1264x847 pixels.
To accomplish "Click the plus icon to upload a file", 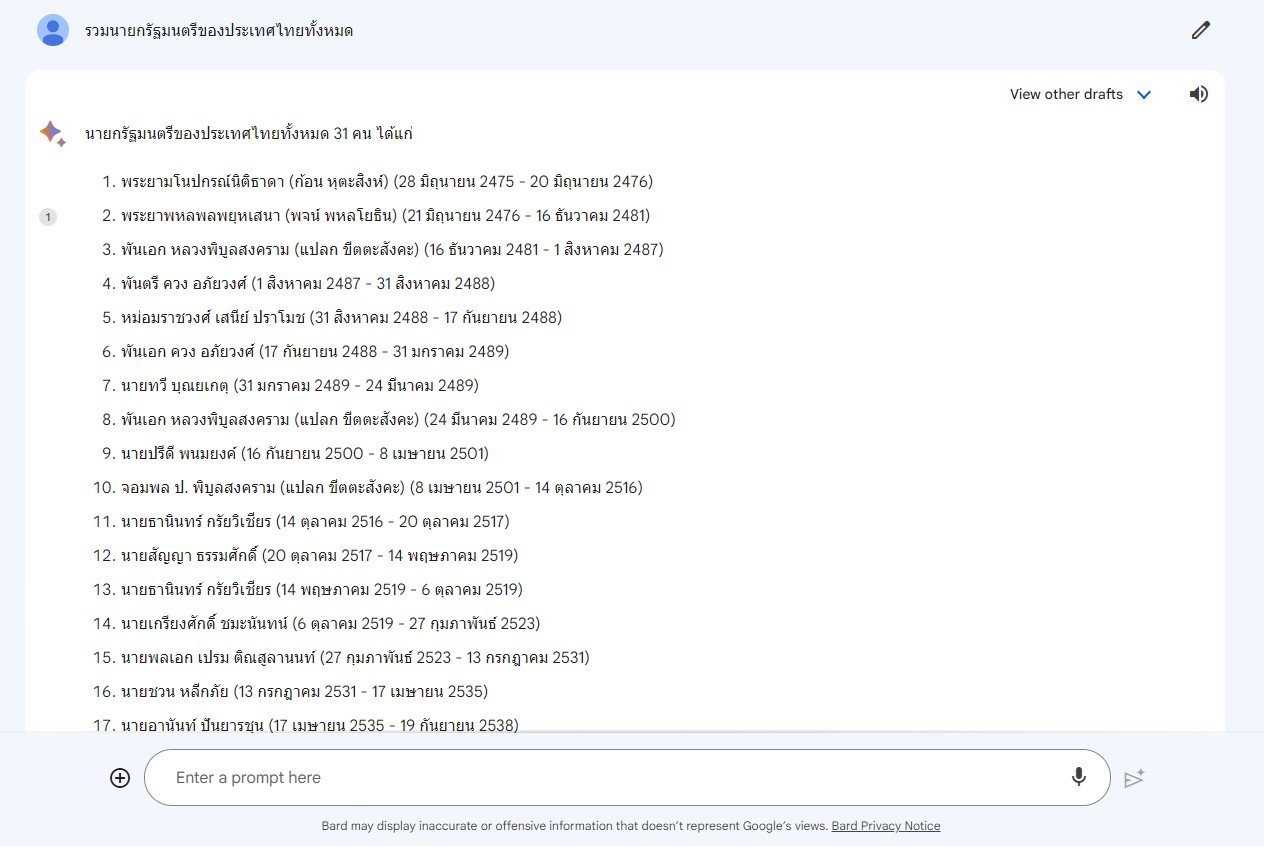I will 120,778.
